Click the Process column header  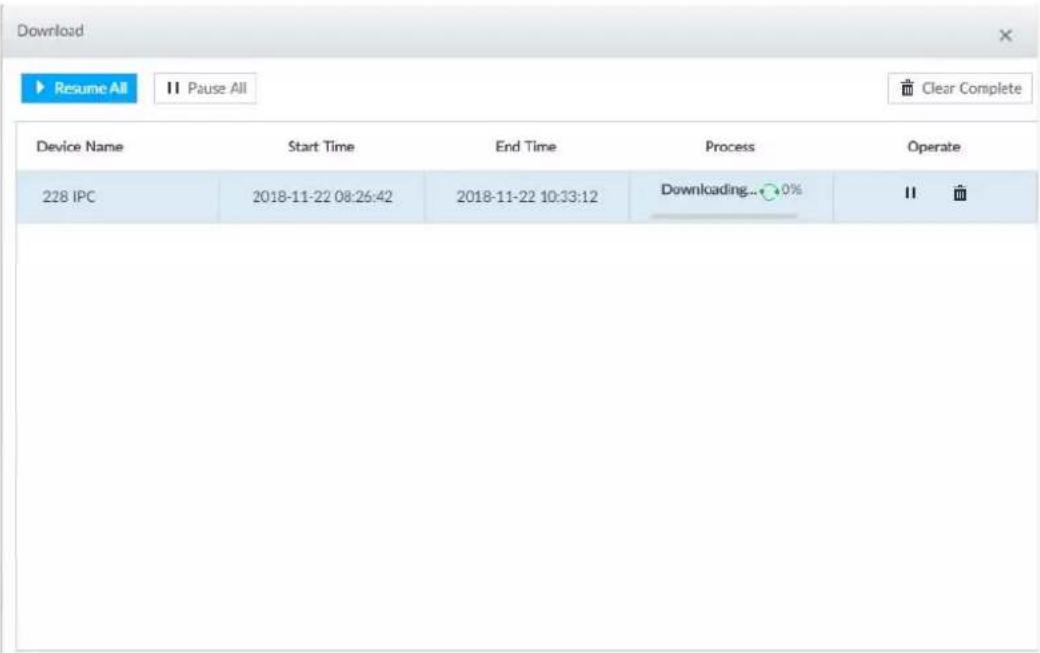(x=730, y=147)
